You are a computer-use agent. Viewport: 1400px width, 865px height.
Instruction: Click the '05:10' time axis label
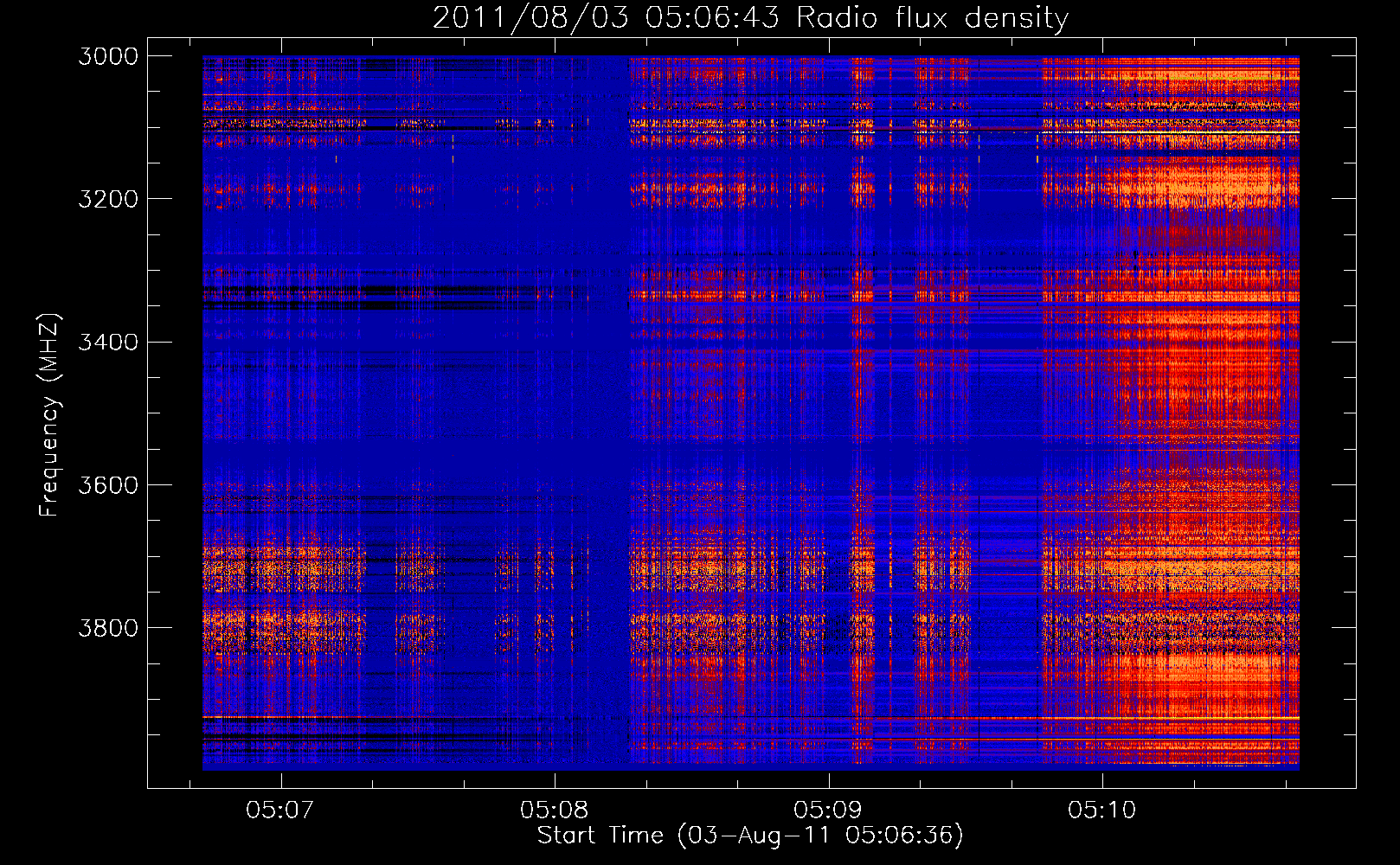1101,810
